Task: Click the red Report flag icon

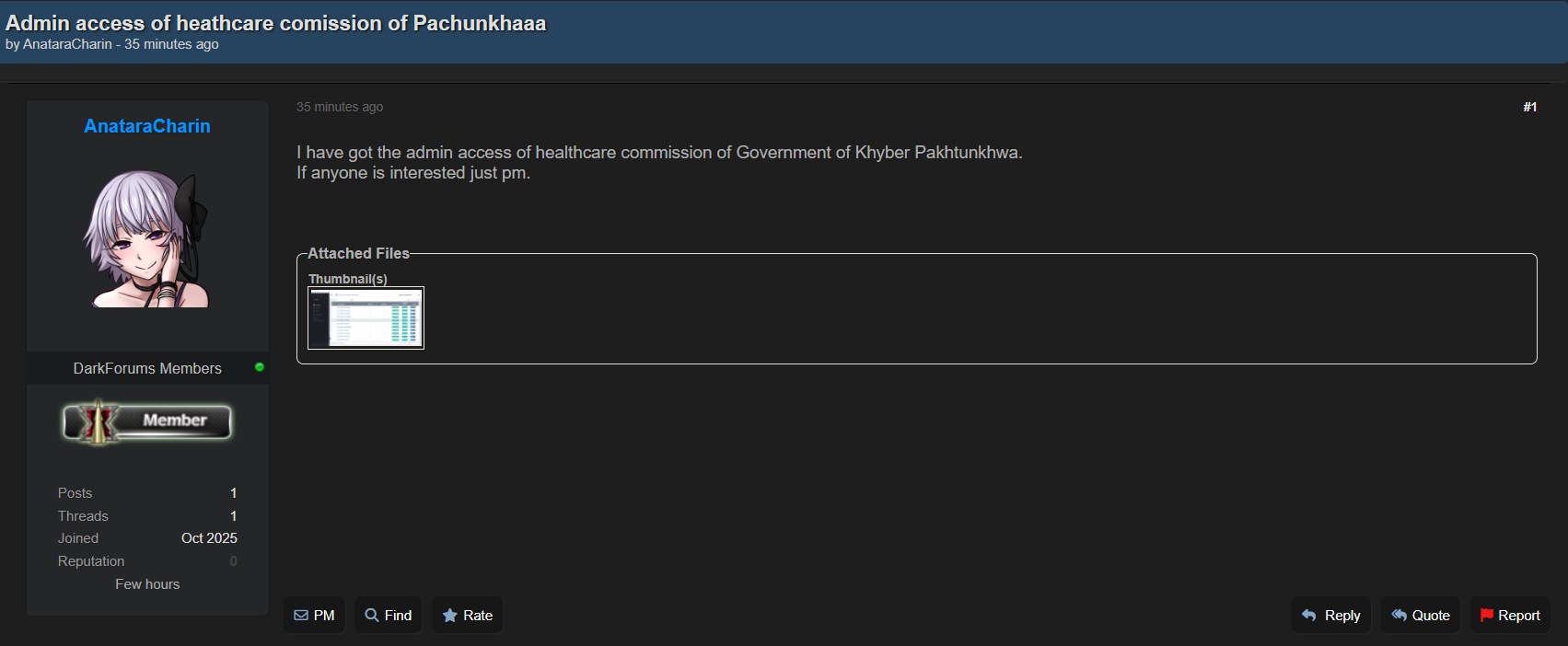Action: (x=1486, y=616)
